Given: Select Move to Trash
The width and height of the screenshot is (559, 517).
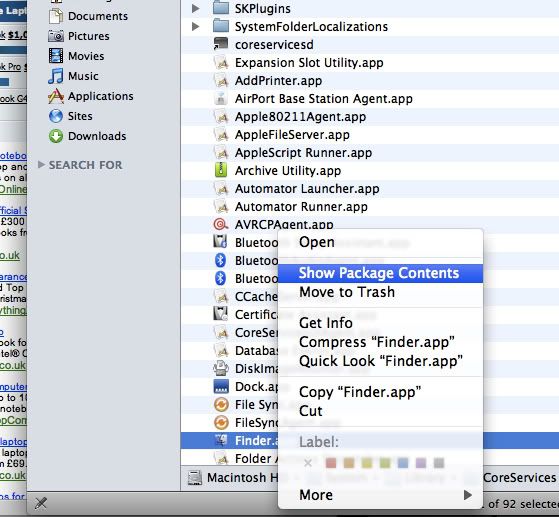Looking at the screenshot, I should [x=380, y=292].
